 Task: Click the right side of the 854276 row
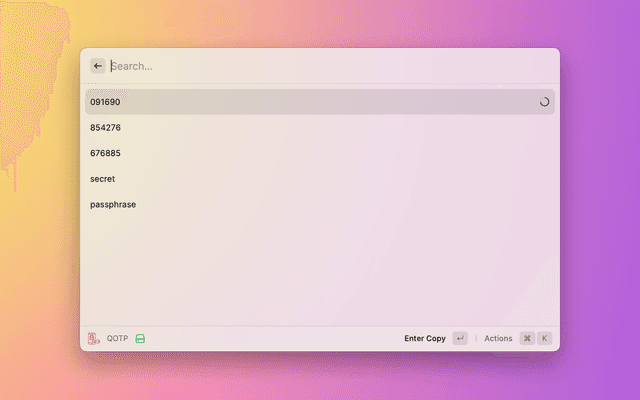tap(480, 128)
